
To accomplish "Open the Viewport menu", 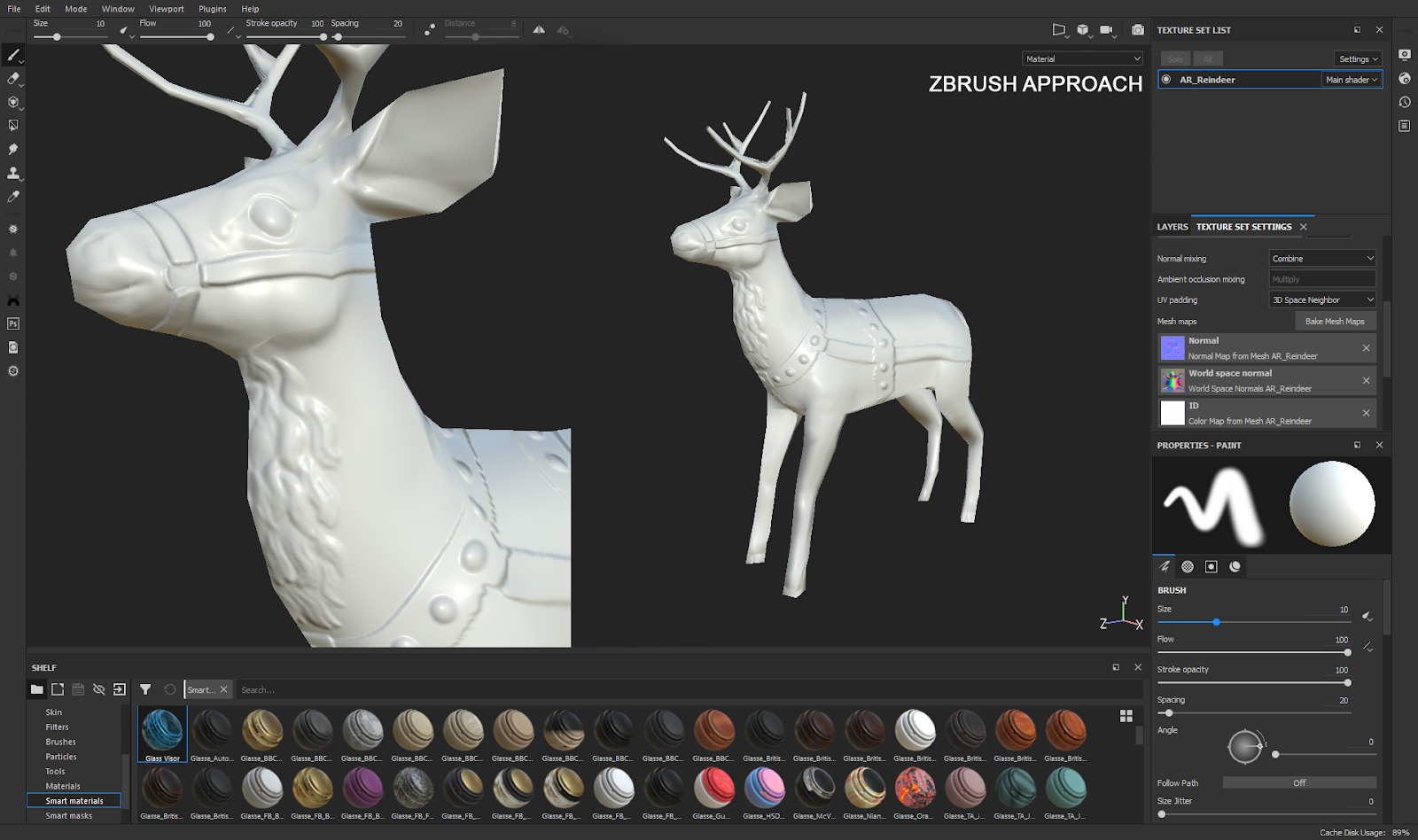I will 167,9.
